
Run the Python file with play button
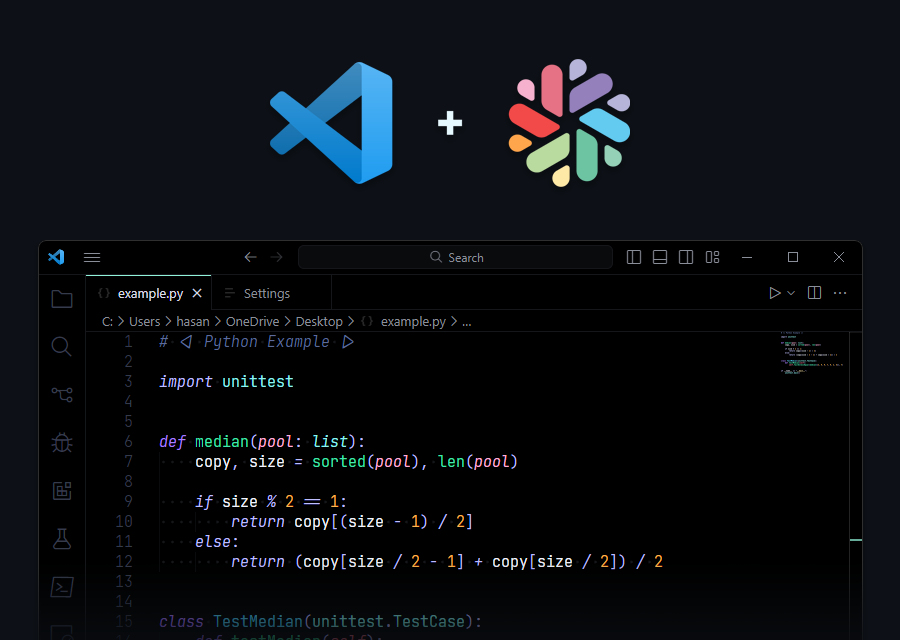coord(774,293)
